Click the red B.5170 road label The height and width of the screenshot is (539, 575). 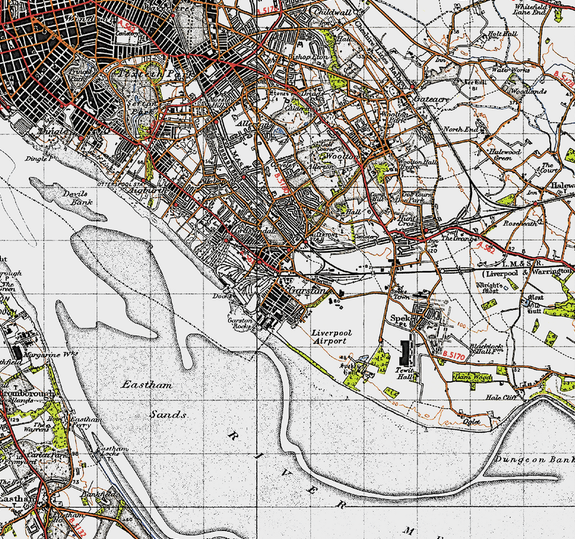(454, 355)
